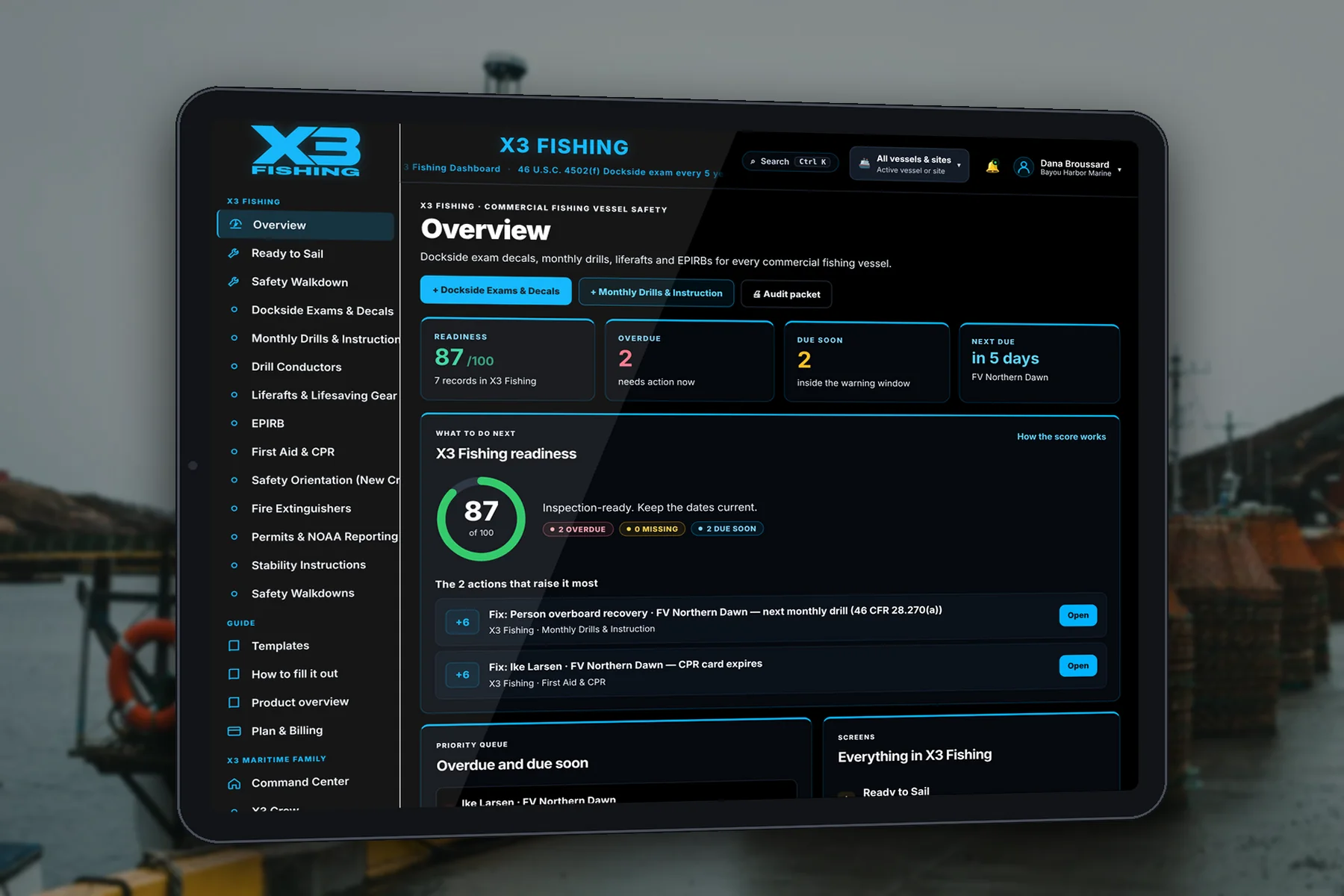Image resolution: width=1344 pixels, height=896 pixels.
Task: Open Monthly Drills & Instruction section
Action: [x=326, y=338]
